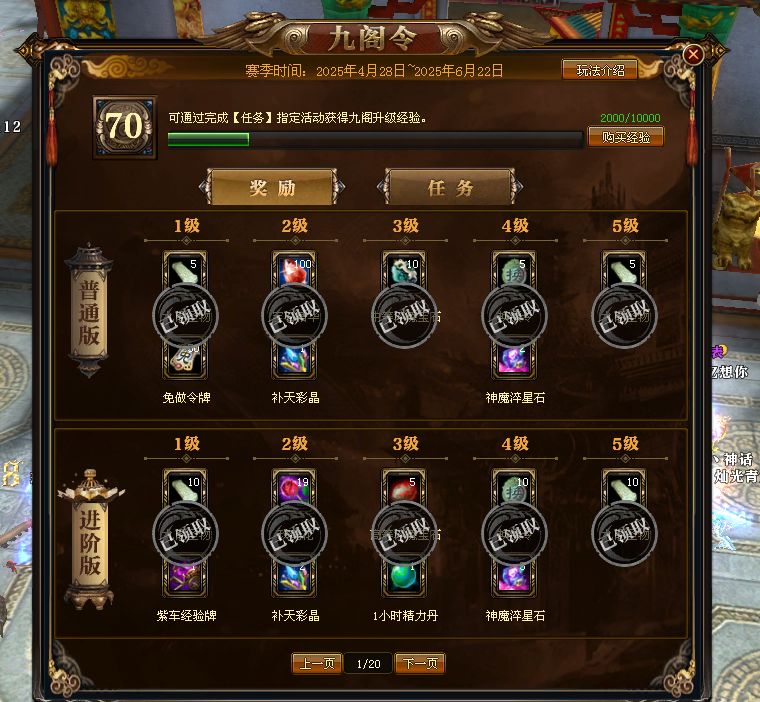
Task: Click the 免做令牌 item icon in 普通版 level 1
Action: tap(185, 360)
